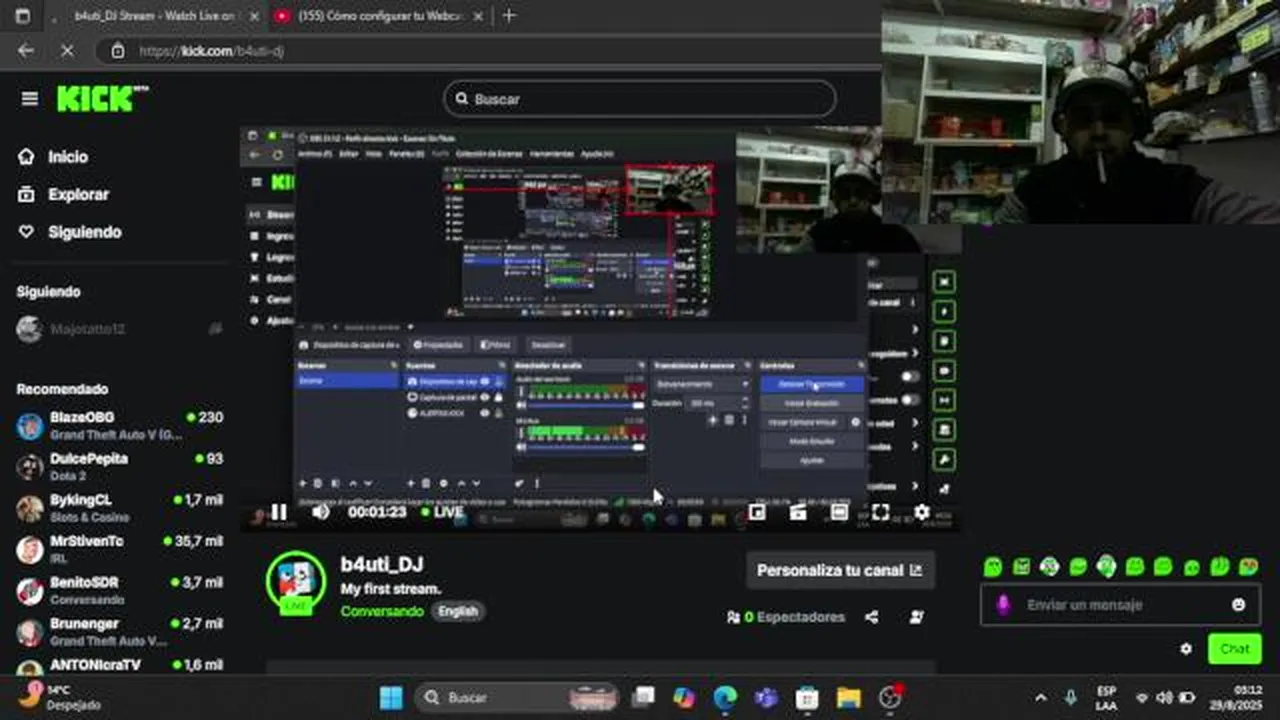Open a new browser tab

[509, 16]
